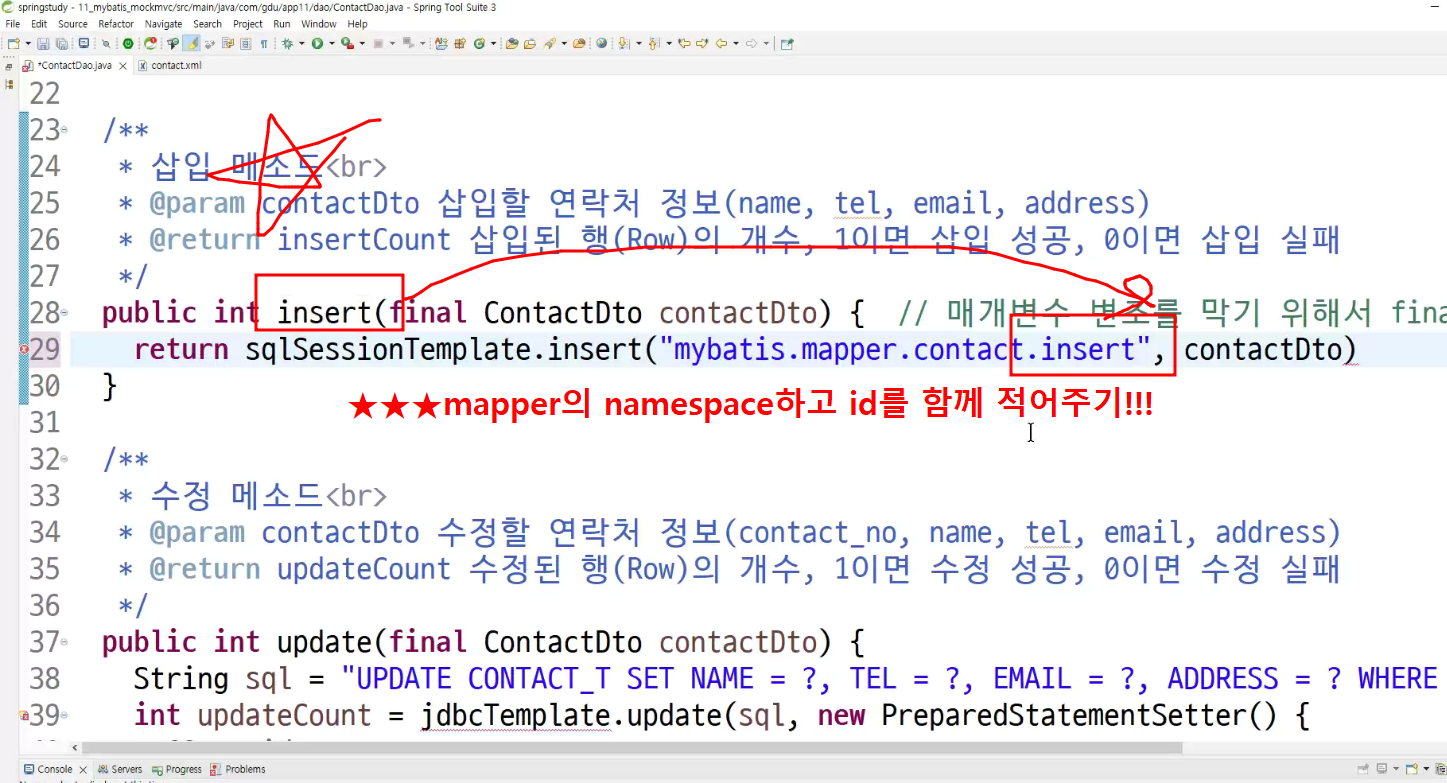Expand the External Tools dropdown arrow
This screenshot has height=783, width=1447.
coord(361,44)
